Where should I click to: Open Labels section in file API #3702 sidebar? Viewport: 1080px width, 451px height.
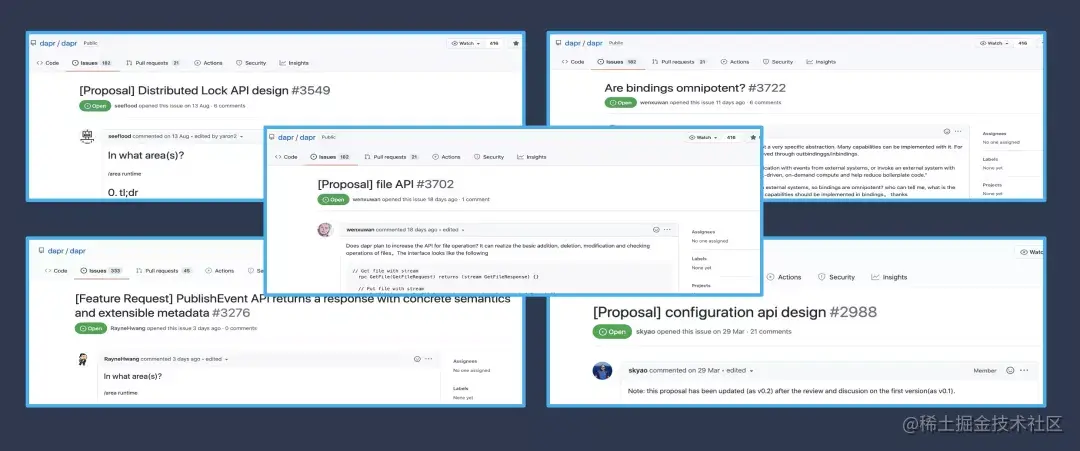coord(699,258)
